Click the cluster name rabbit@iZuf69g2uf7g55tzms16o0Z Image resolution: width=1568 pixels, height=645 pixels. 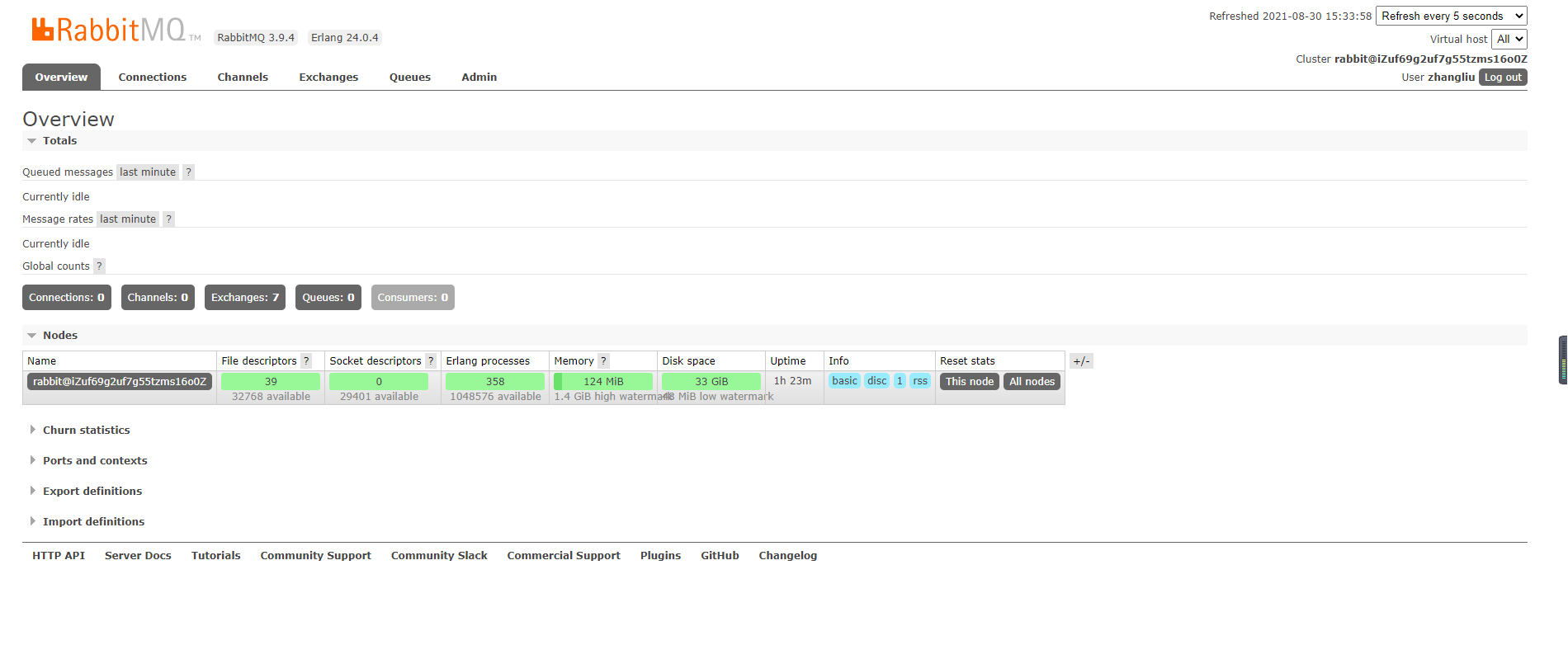pyautogui.click(x=1431, y=59)
